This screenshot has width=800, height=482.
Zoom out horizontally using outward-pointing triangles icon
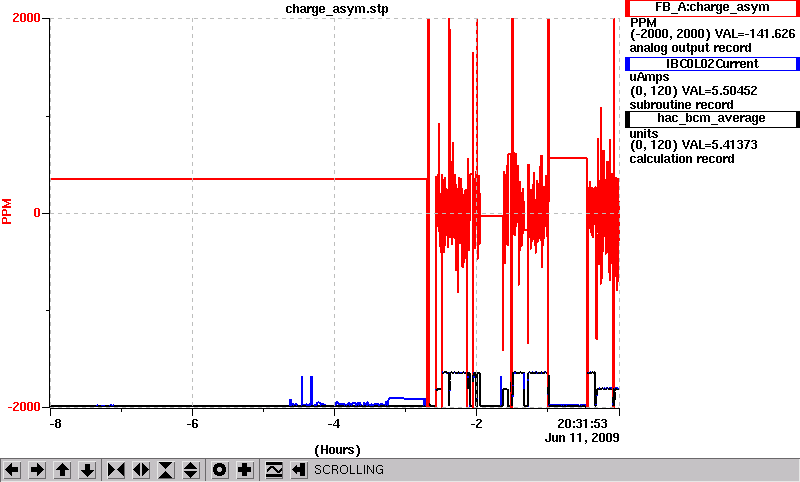pyautogui.click(x=141, y=470)
